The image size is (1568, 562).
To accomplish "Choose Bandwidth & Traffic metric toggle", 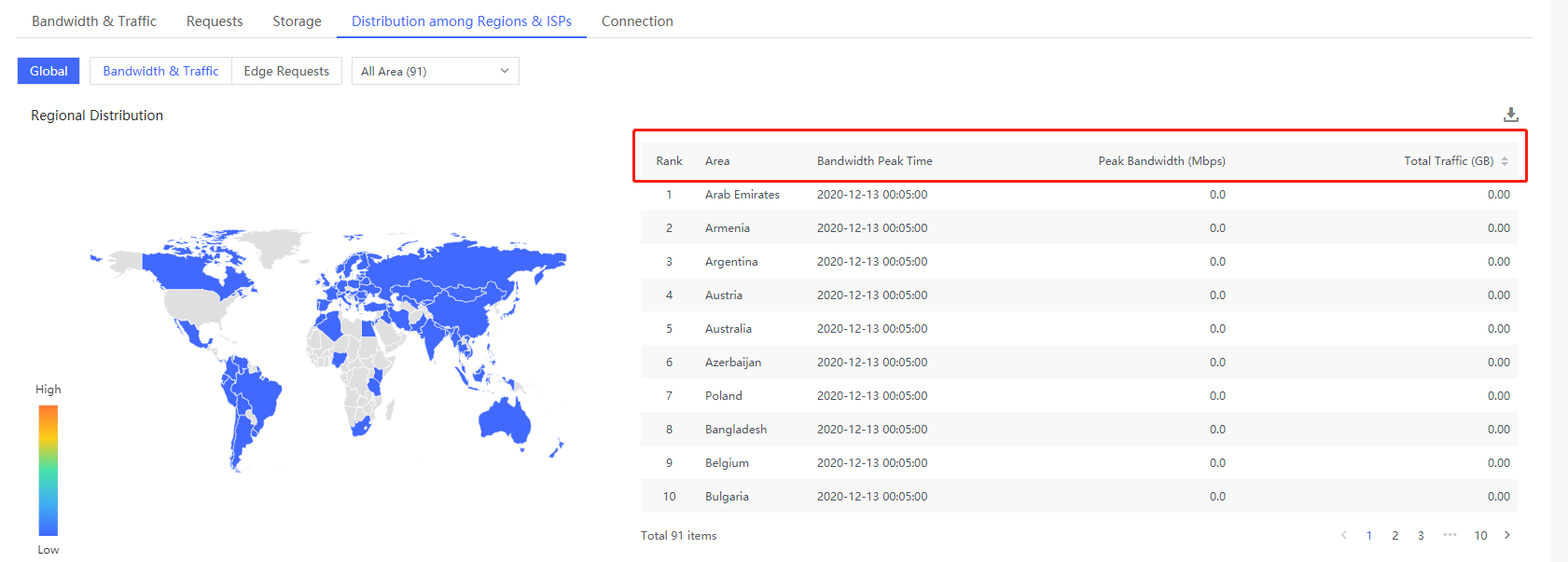I will [x=160, y=71].
